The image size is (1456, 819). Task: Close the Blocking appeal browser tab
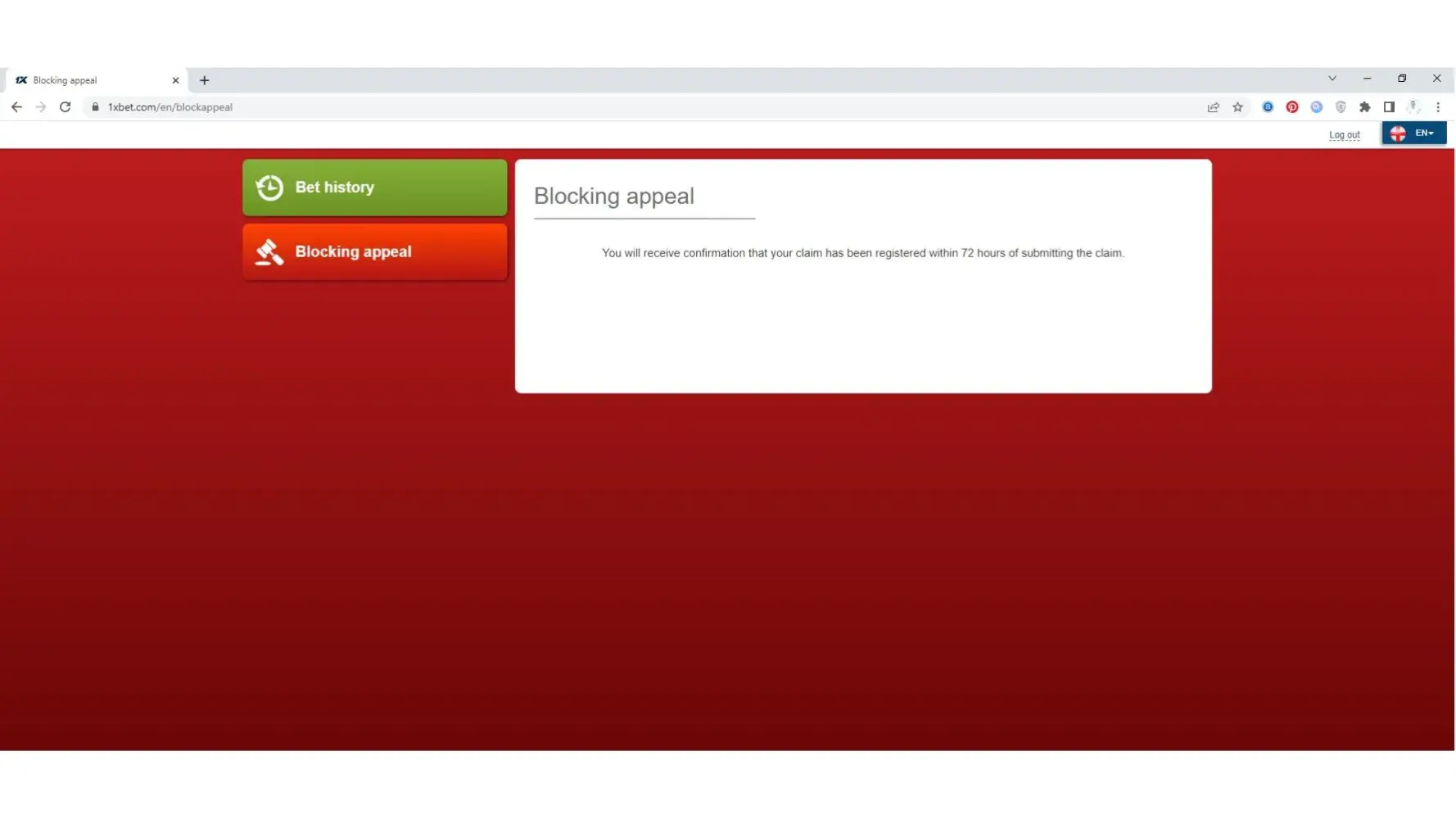point(175,80)
